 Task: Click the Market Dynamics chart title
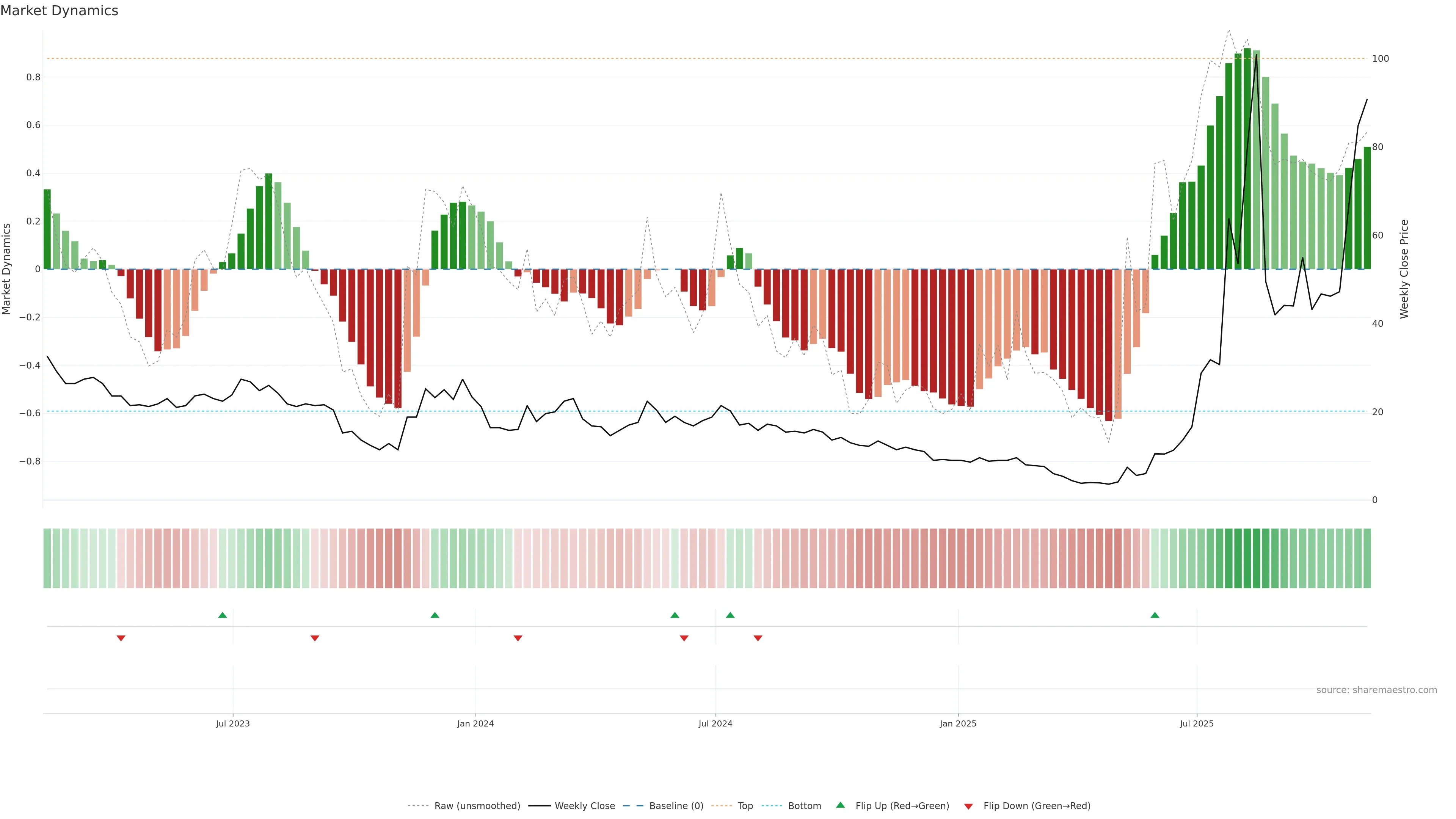[x=60, y=11]
